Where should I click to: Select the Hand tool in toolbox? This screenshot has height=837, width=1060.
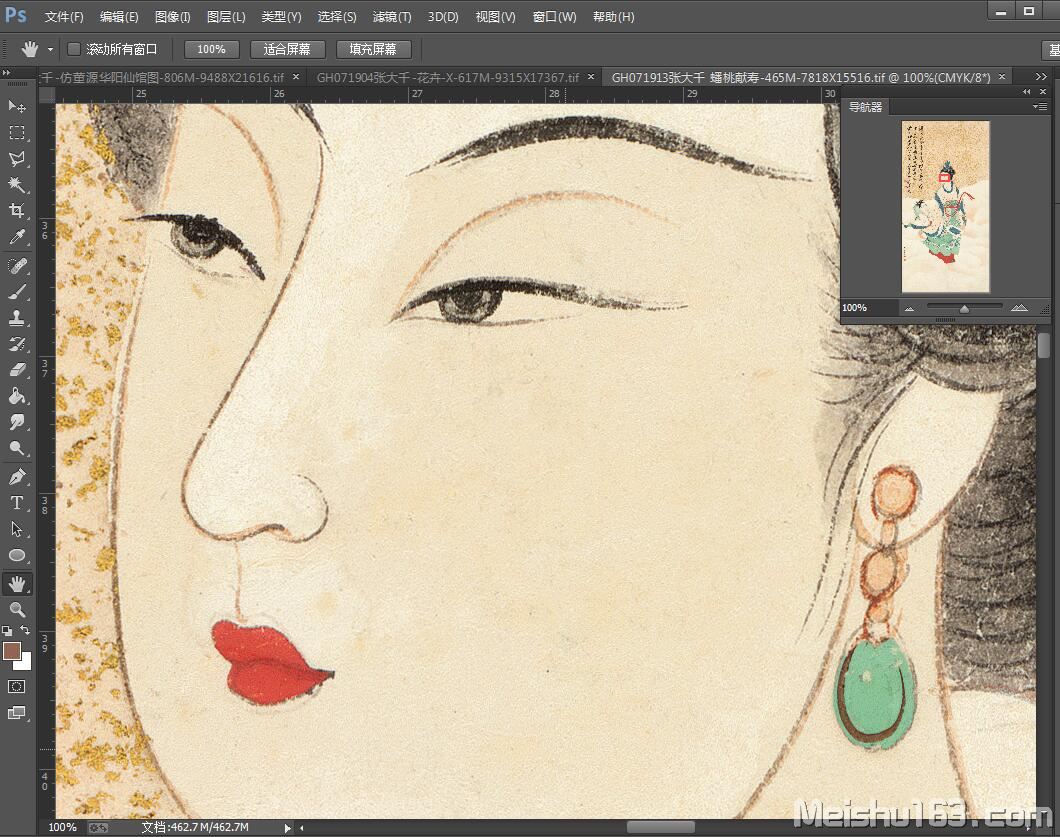(x=17, y=583)
